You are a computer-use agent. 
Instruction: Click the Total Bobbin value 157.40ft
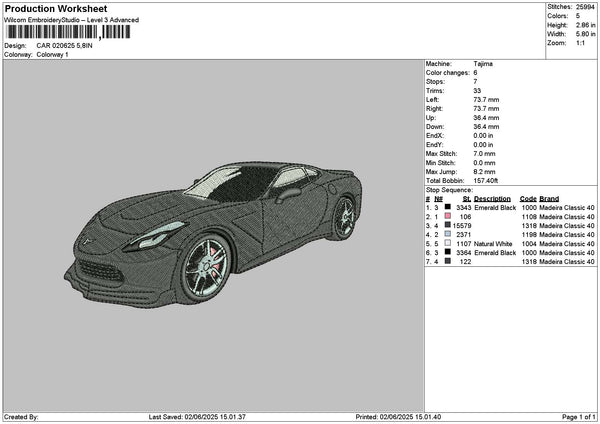[x=486, y=181]
